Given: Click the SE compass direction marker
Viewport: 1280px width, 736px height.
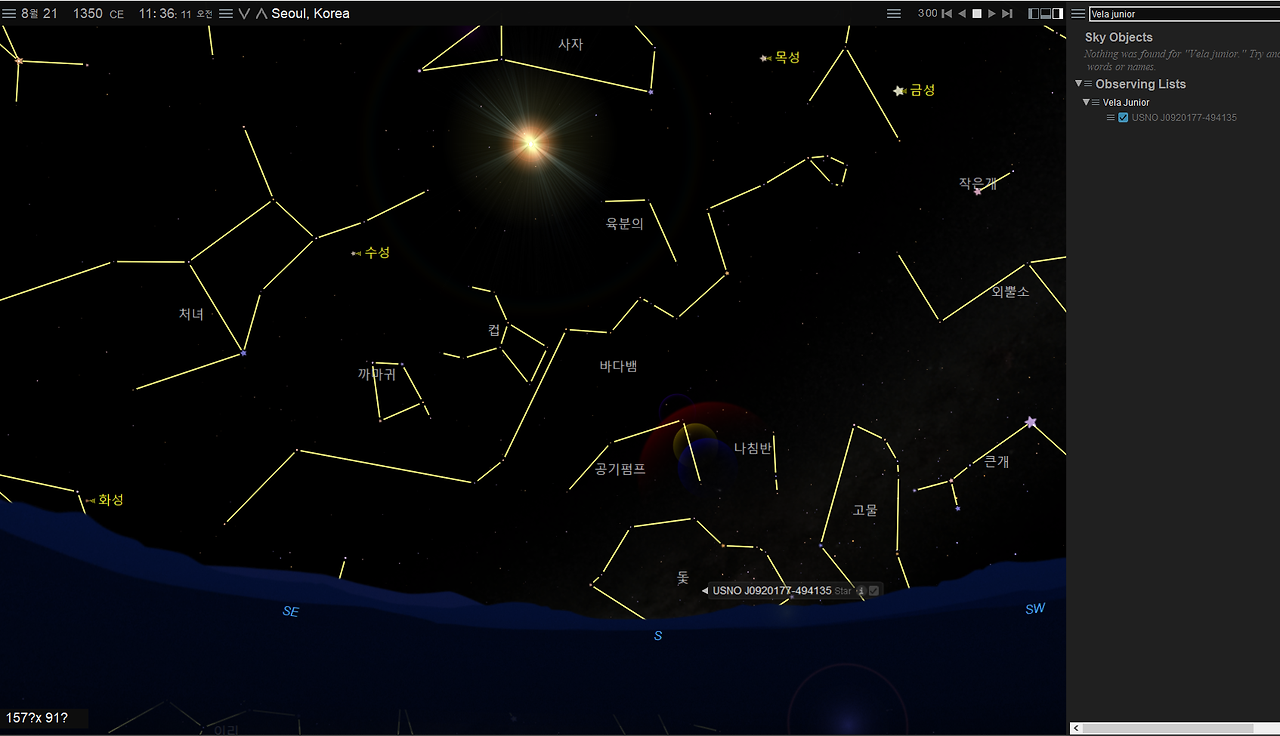Looking at the screenshot, I should [291, 611].
